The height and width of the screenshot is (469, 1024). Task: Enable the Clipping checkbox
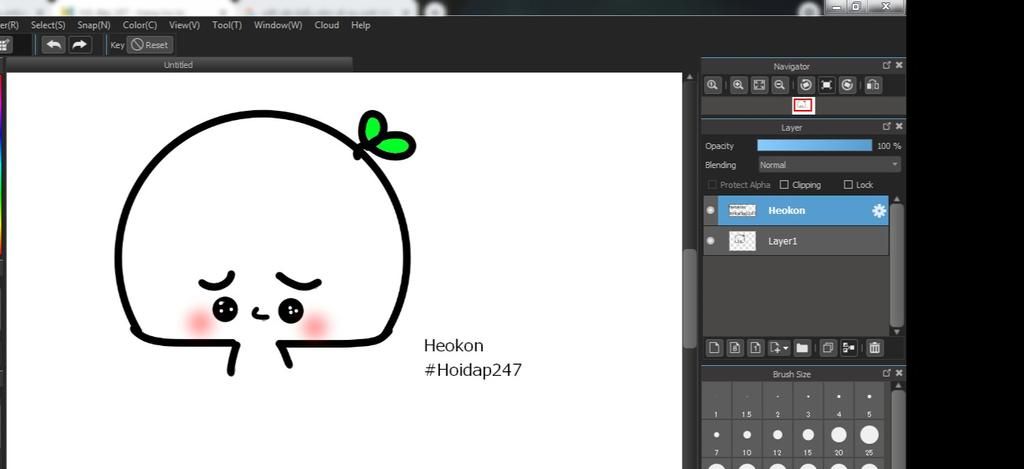coord(784,185)
